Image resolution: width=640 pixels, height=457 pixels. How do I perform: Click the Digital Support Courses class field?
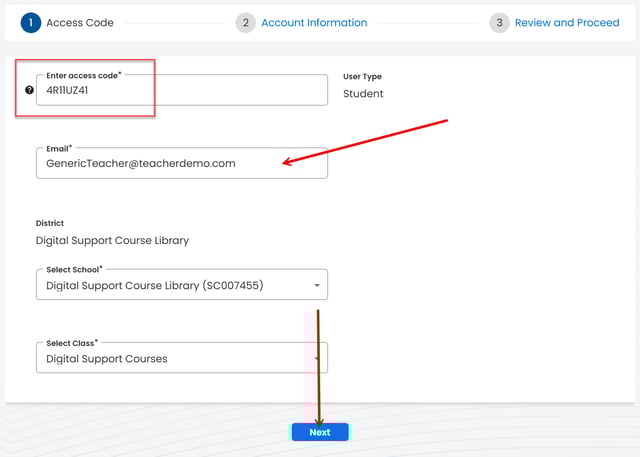click(170, 359)
